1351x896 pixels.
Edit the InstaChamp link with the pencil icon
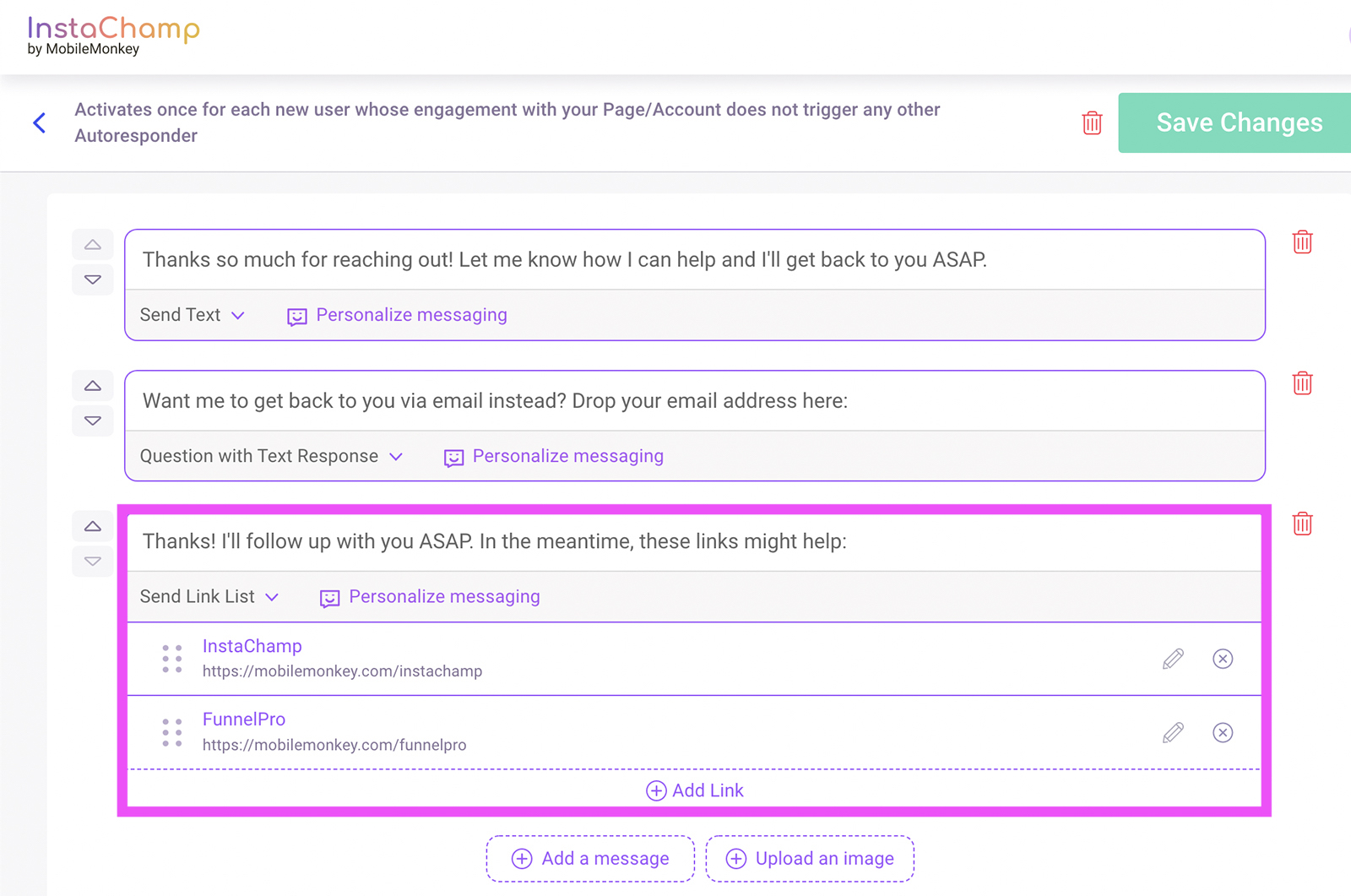pos(1173,659)
